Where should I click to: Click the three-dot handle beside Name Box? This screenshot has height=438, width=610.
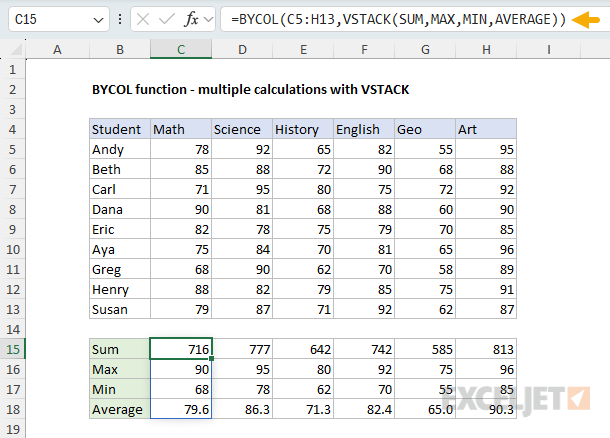coord(120,19)
